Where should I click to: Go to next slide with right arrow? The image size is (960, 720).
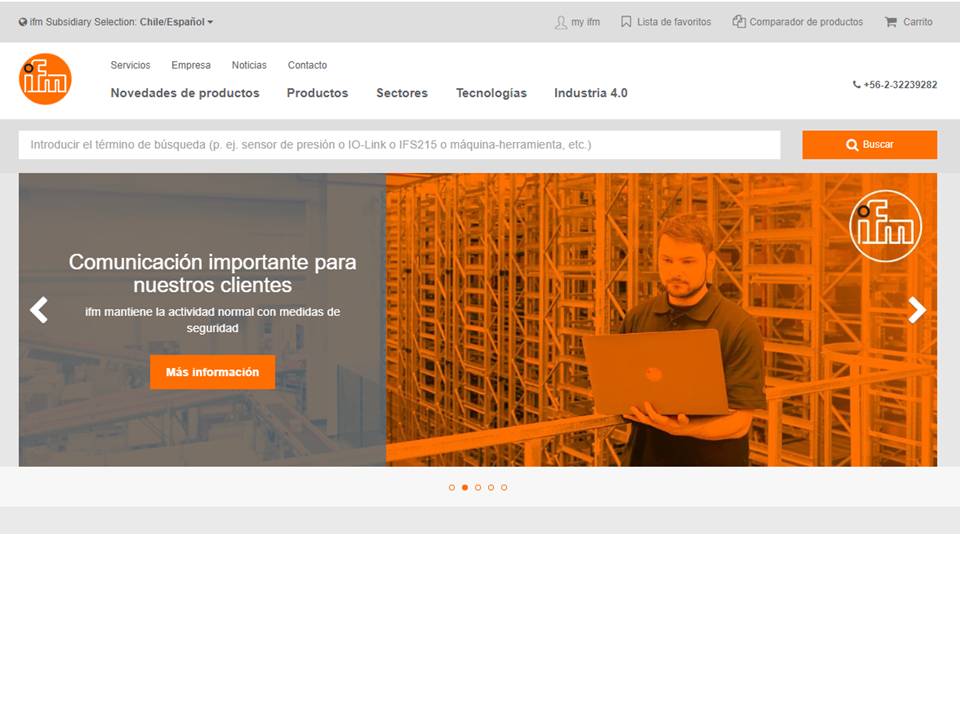click(x=917, y=310)
